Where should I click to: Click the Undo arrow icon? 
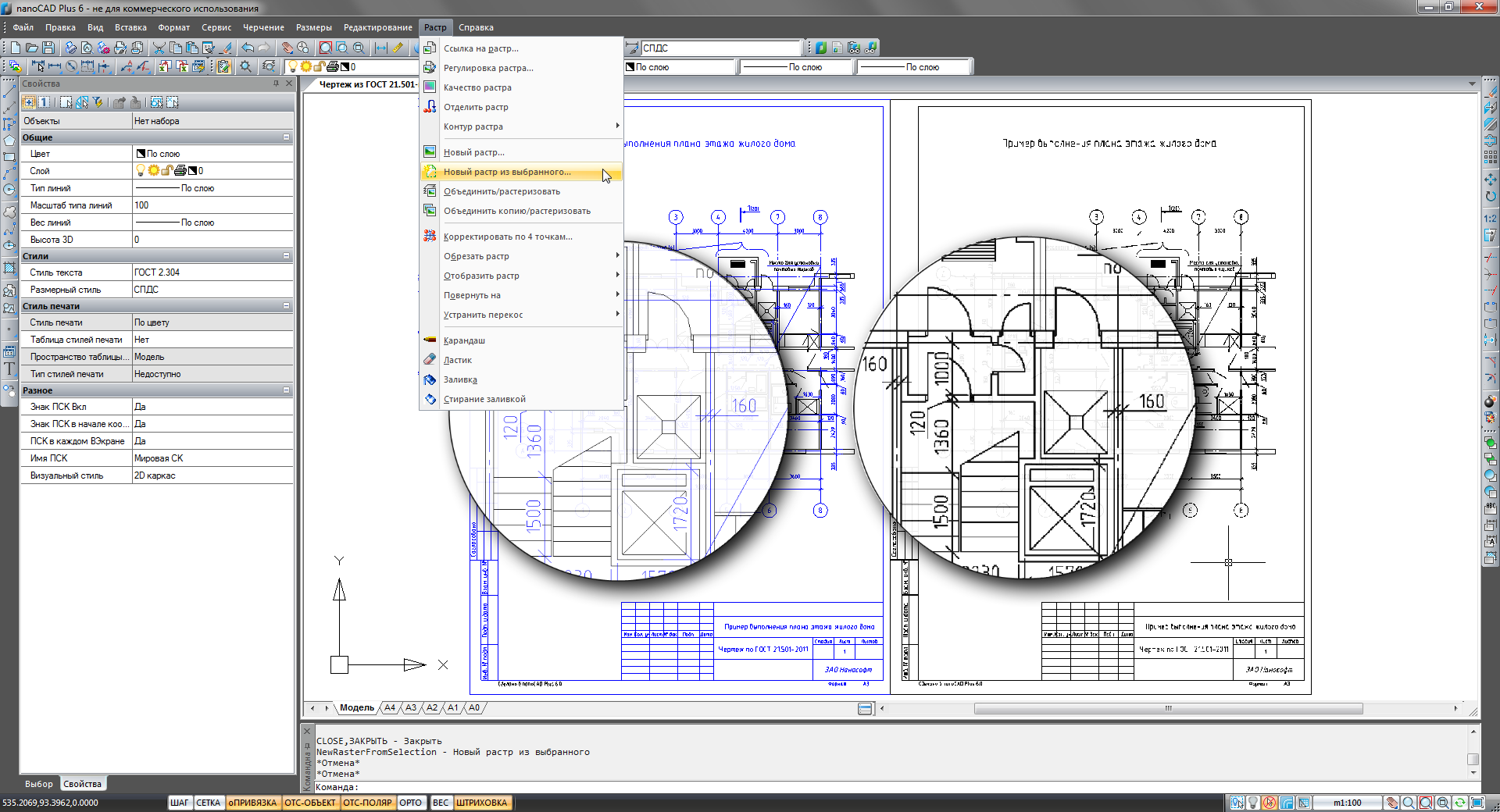248,48
